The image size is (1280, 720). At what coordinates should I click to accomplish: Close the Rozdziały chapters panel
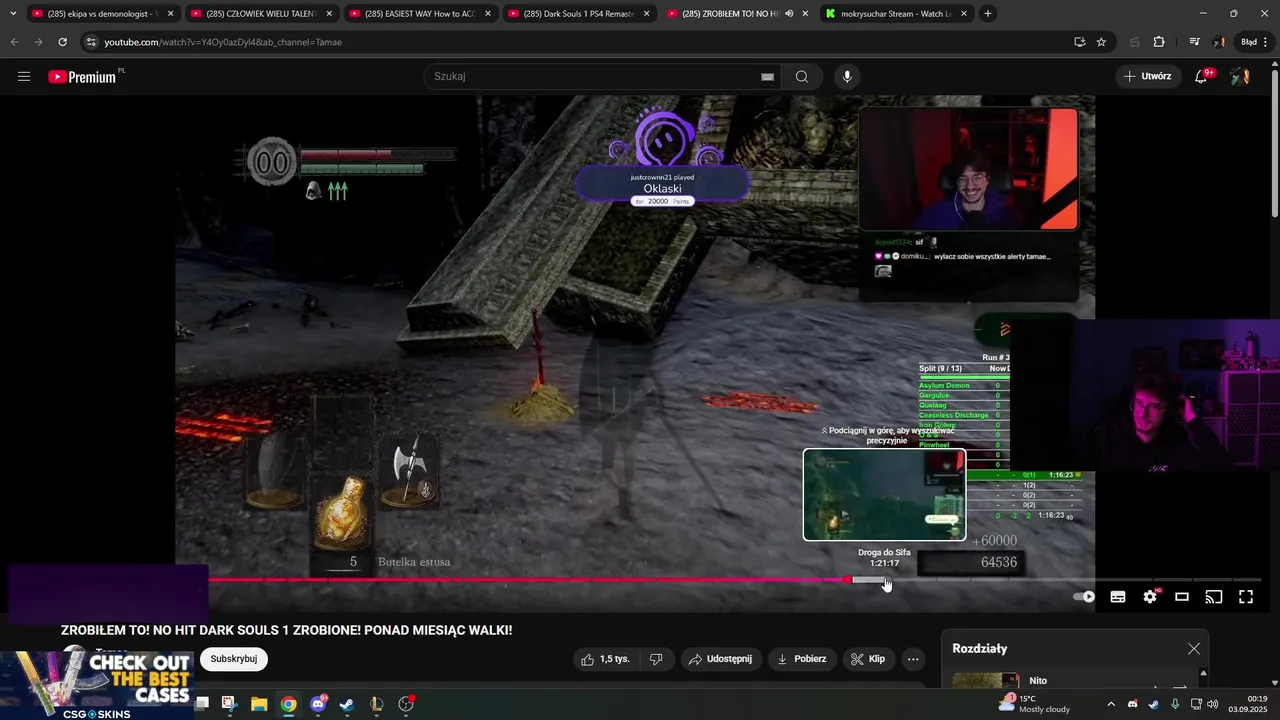(1194, 649)
